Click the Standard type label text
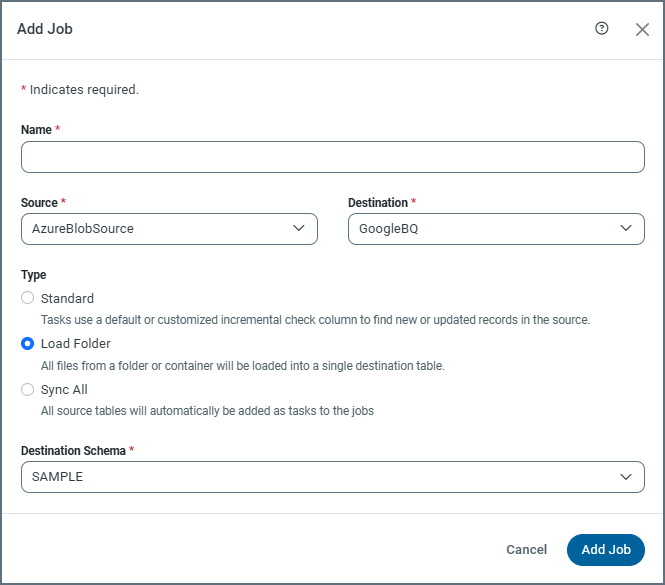Screen dimensions: 665x585 pos(67,298)
